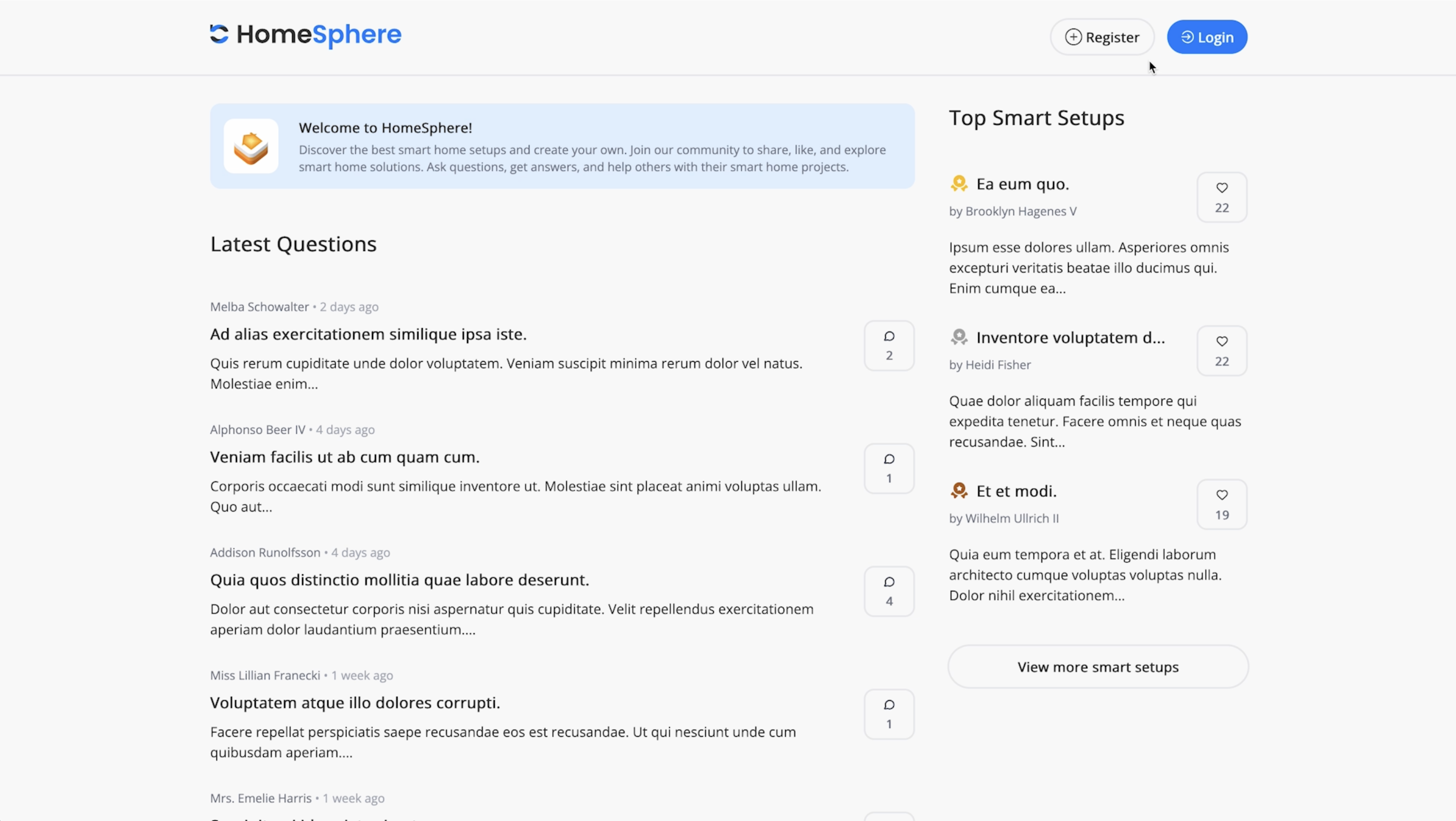Open comments on "Quia quos distinctio" question
The width and height of the screenshot is (1456, 821).
(x=889, y=591)
